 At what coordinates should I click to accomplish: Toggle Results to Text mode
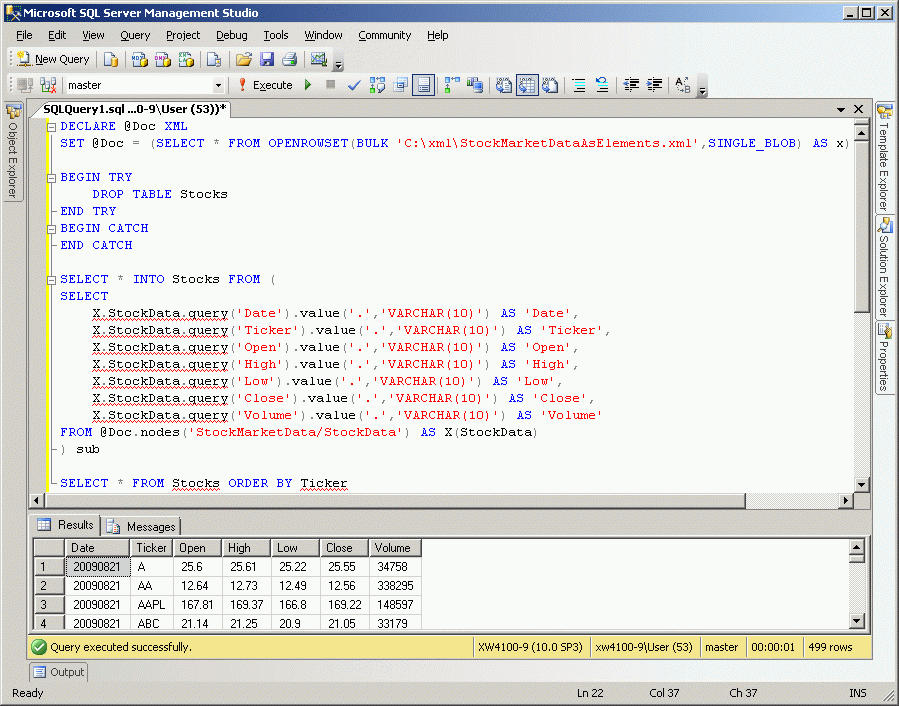(504, 85)
